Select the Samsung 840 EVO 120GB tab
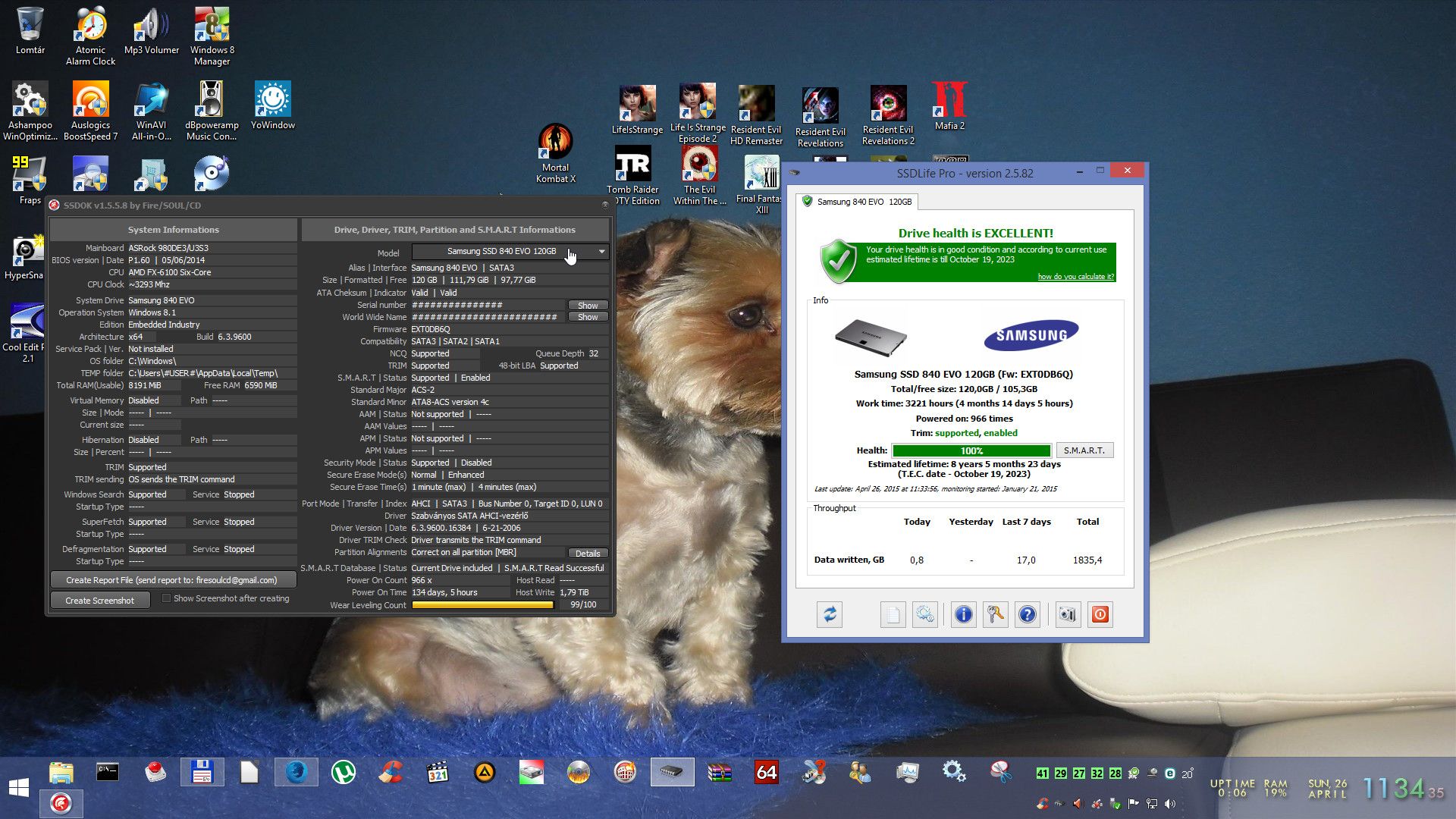This screenshot has width=1456, height=819. tap(857, 202)
